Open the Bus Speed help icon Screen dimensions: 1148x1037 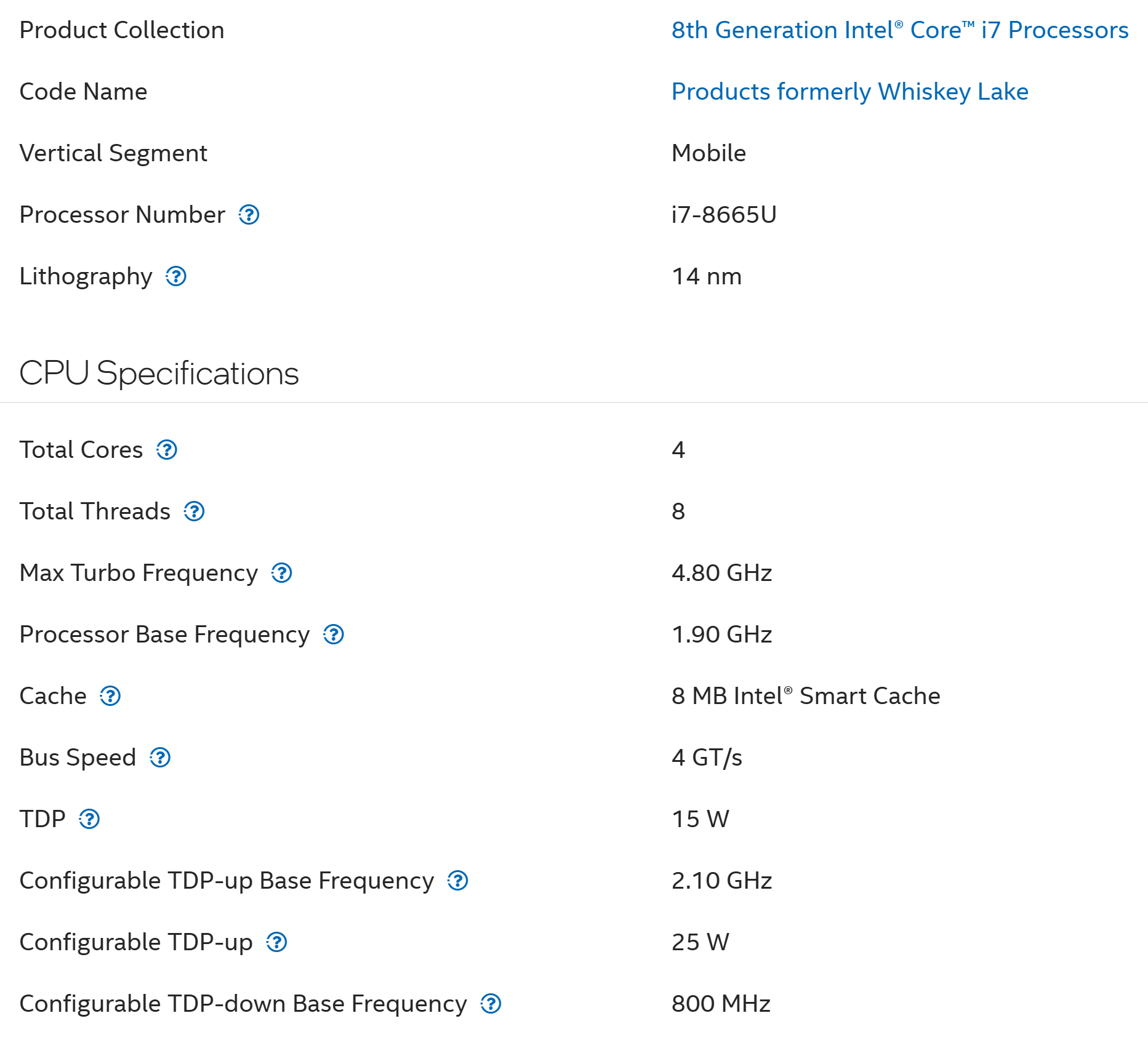tap(161, 758)
